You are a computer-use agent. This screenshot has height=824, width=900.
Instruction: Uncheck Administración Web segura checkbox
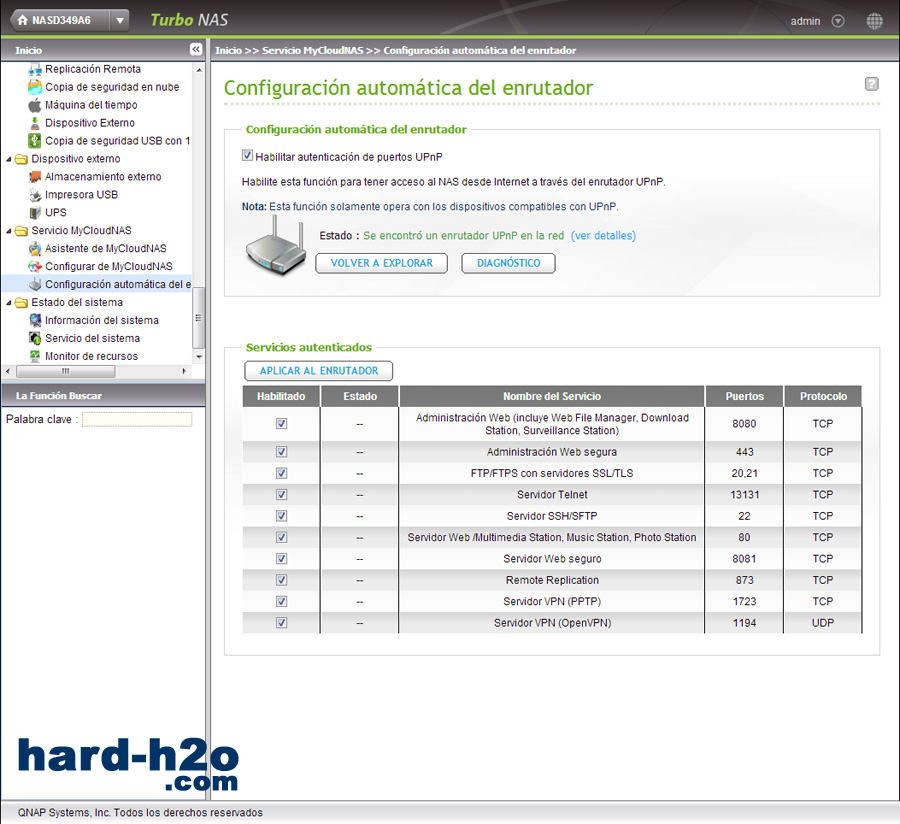point(281,452)
